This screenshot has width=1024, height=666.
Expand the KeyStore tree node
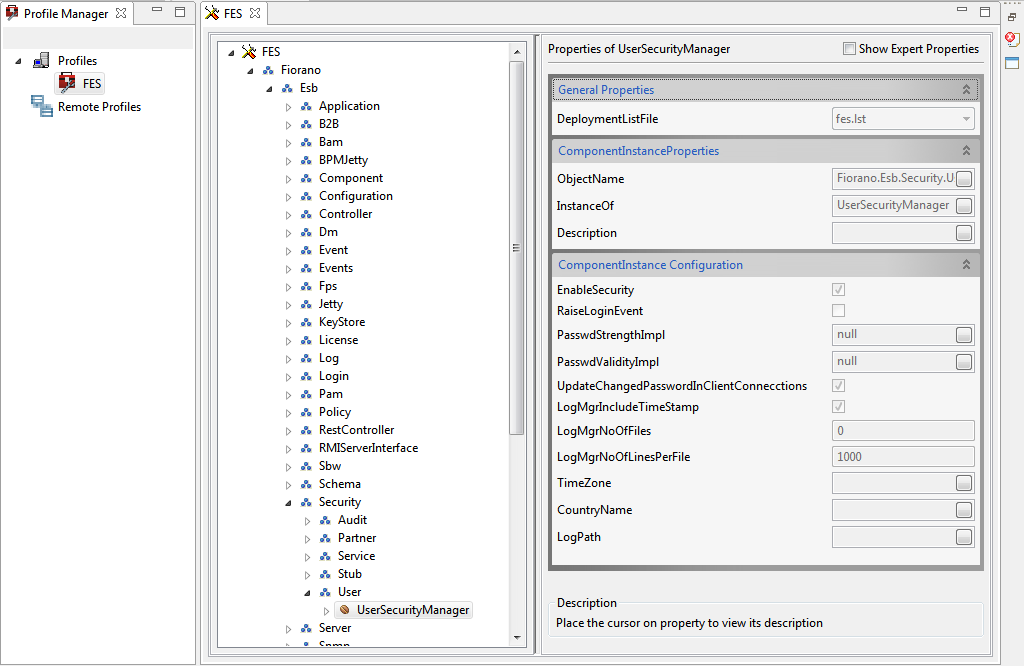click(x=289, y=323)
